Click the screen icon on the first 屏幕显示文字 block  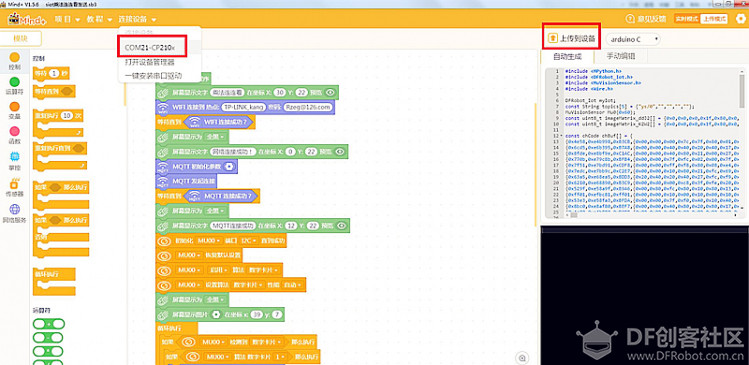click(x=163, y=93)
